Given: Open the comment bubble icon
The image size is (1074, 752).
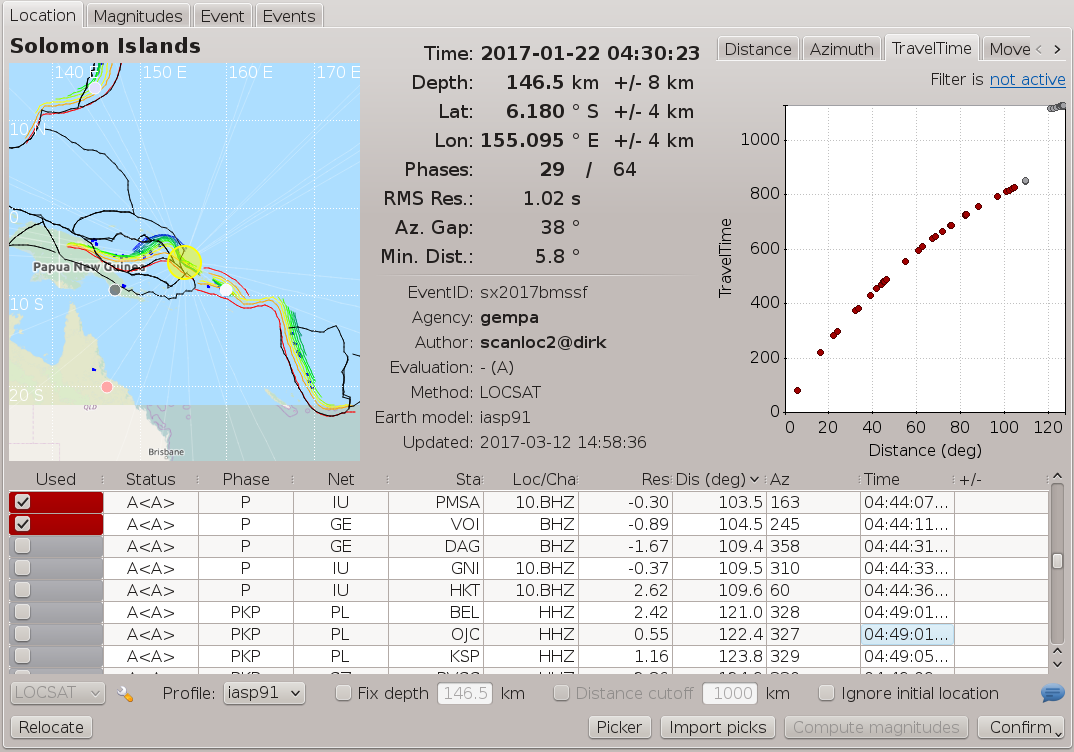Looking at the screenshot, I should (x=1052, y=693).
